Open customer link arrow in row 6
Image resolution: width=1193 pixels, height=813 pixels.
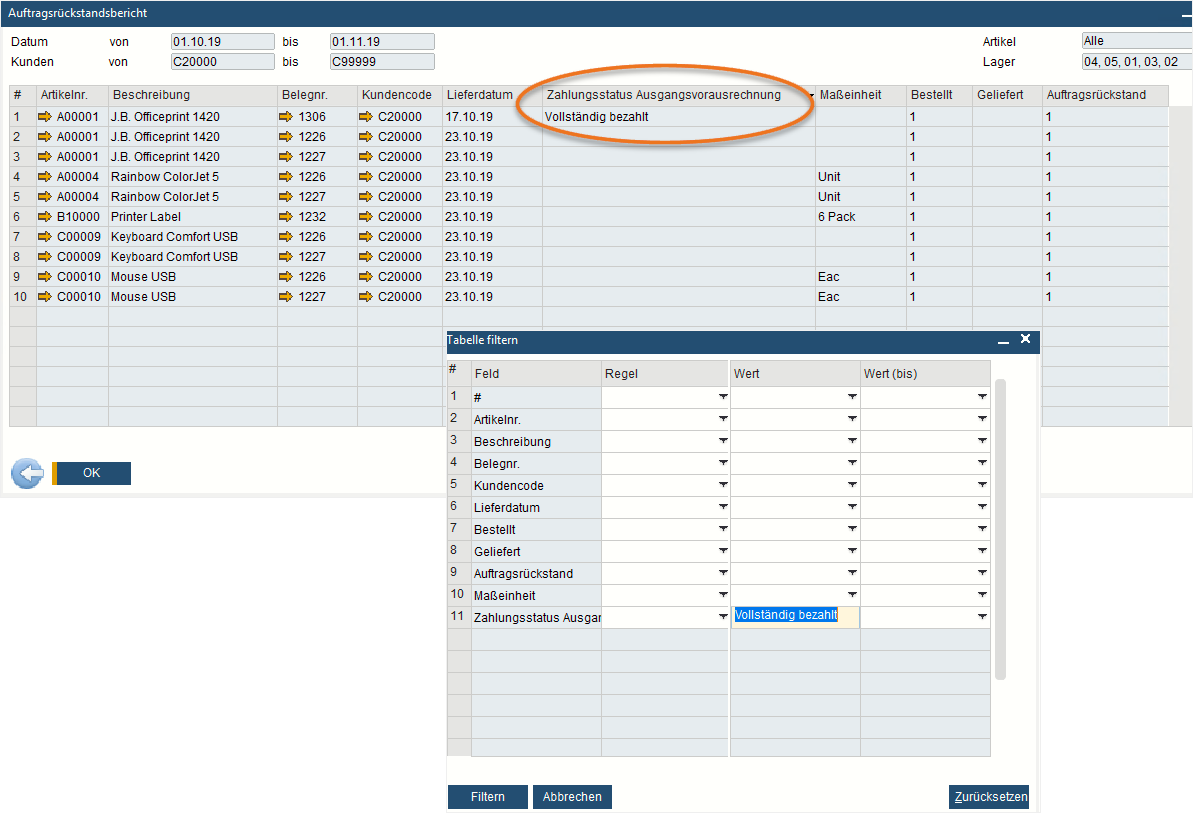[x=366, y=217]
